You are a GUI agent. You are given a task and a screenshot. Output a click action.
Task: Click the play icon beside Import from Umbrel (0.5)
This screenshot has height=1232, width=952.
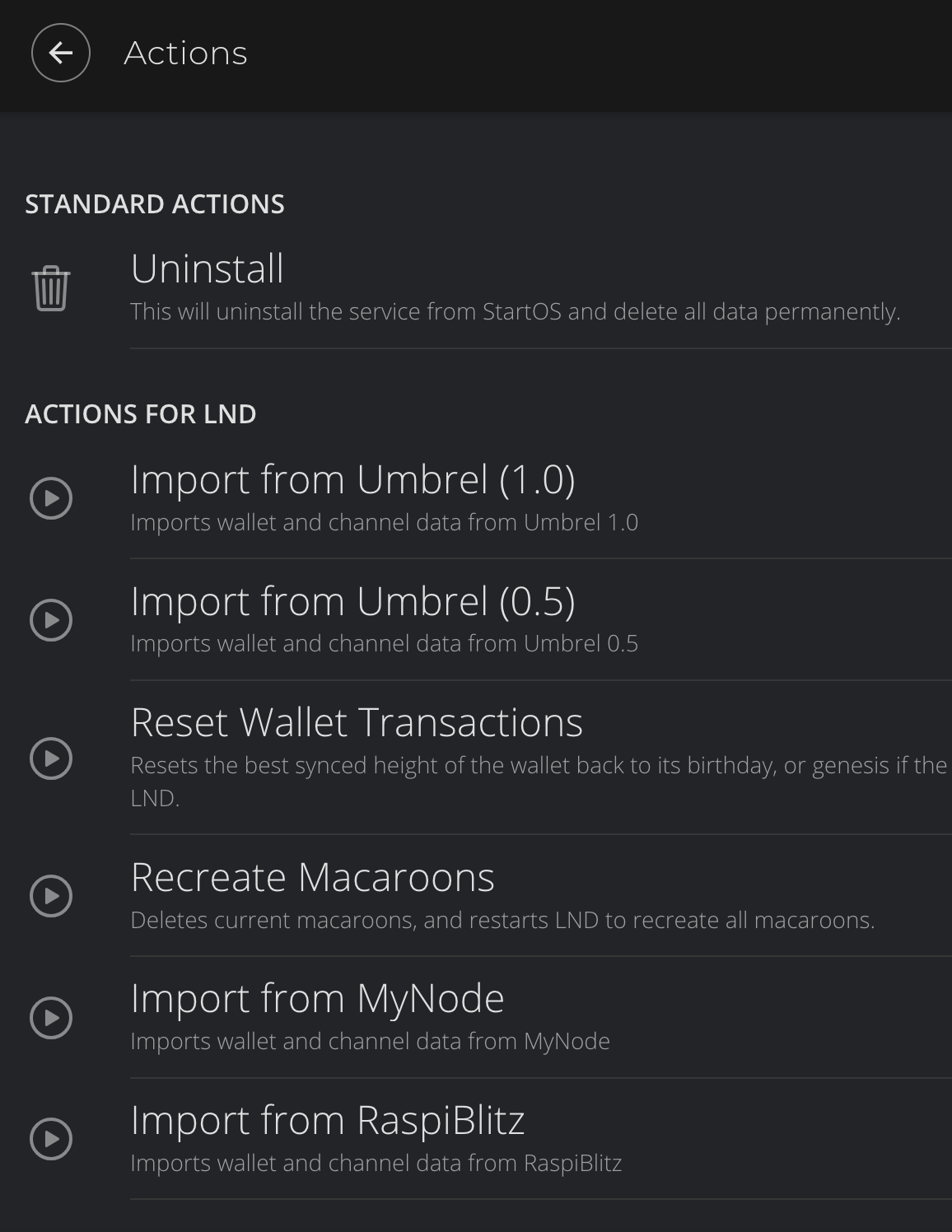click(x=51, y=618)
